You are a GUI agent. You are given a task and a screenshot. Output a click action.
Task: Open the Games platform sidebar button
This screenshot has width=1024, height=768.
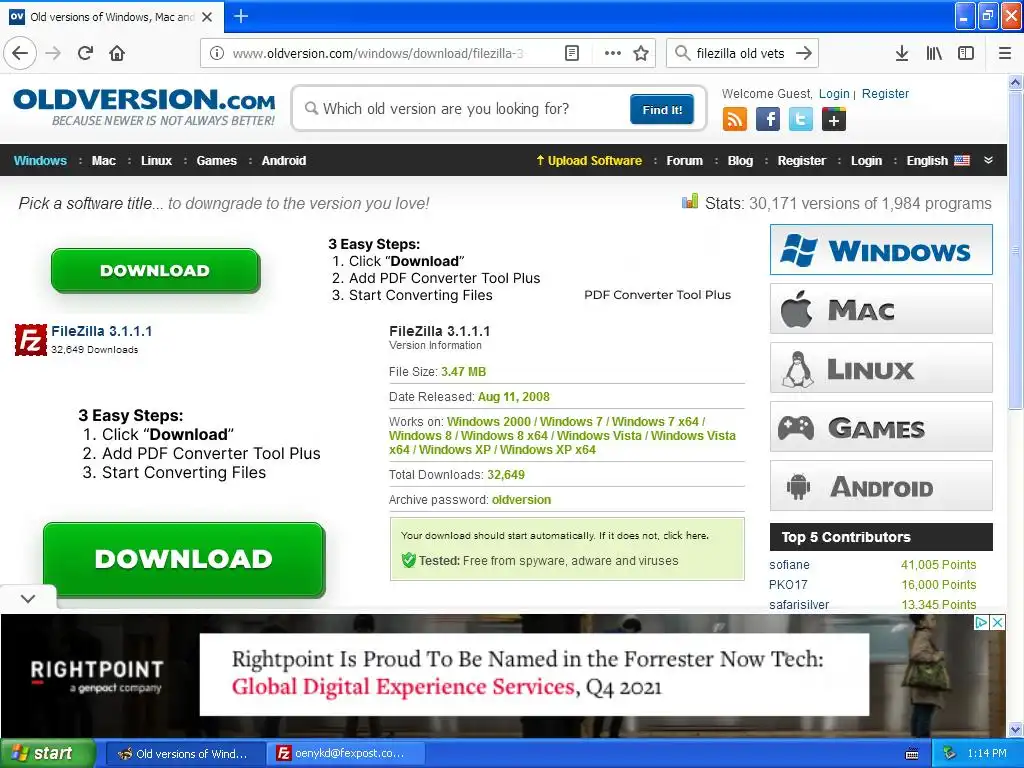(881, 426)
